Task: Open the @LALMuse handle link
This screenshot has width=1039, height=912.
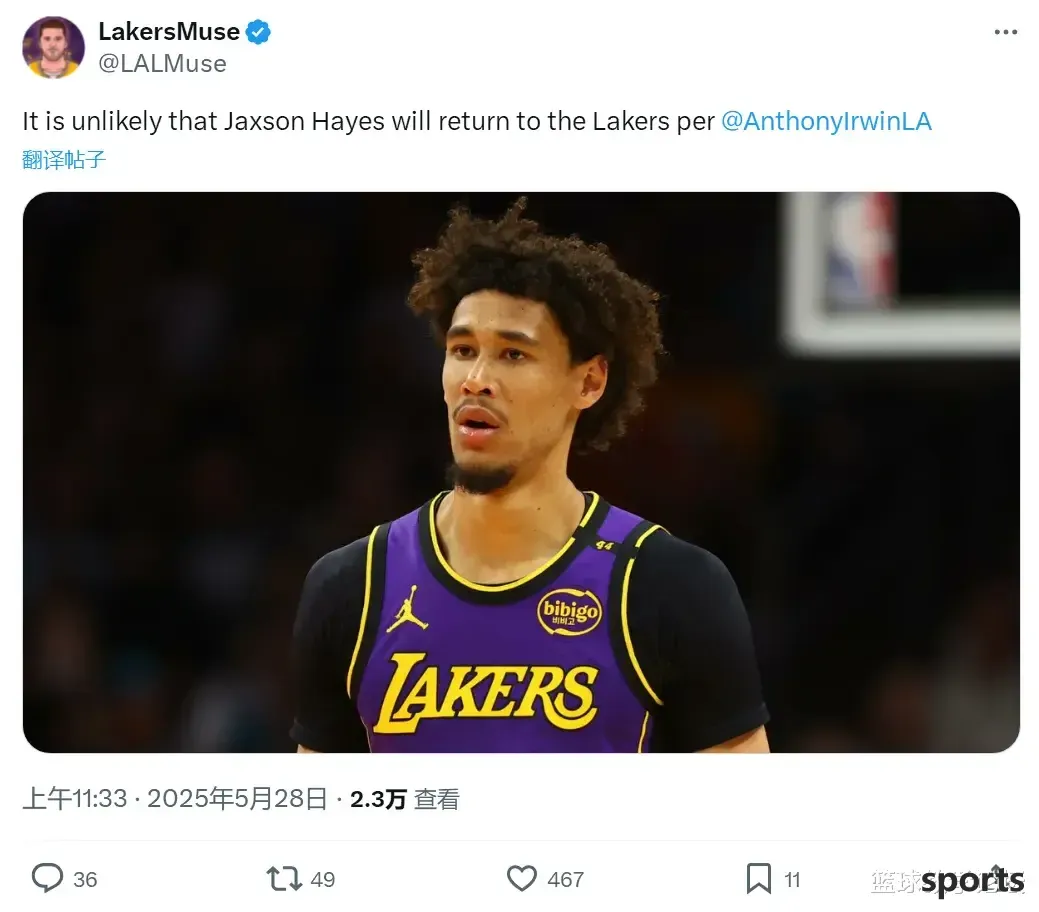Action: 162,64
